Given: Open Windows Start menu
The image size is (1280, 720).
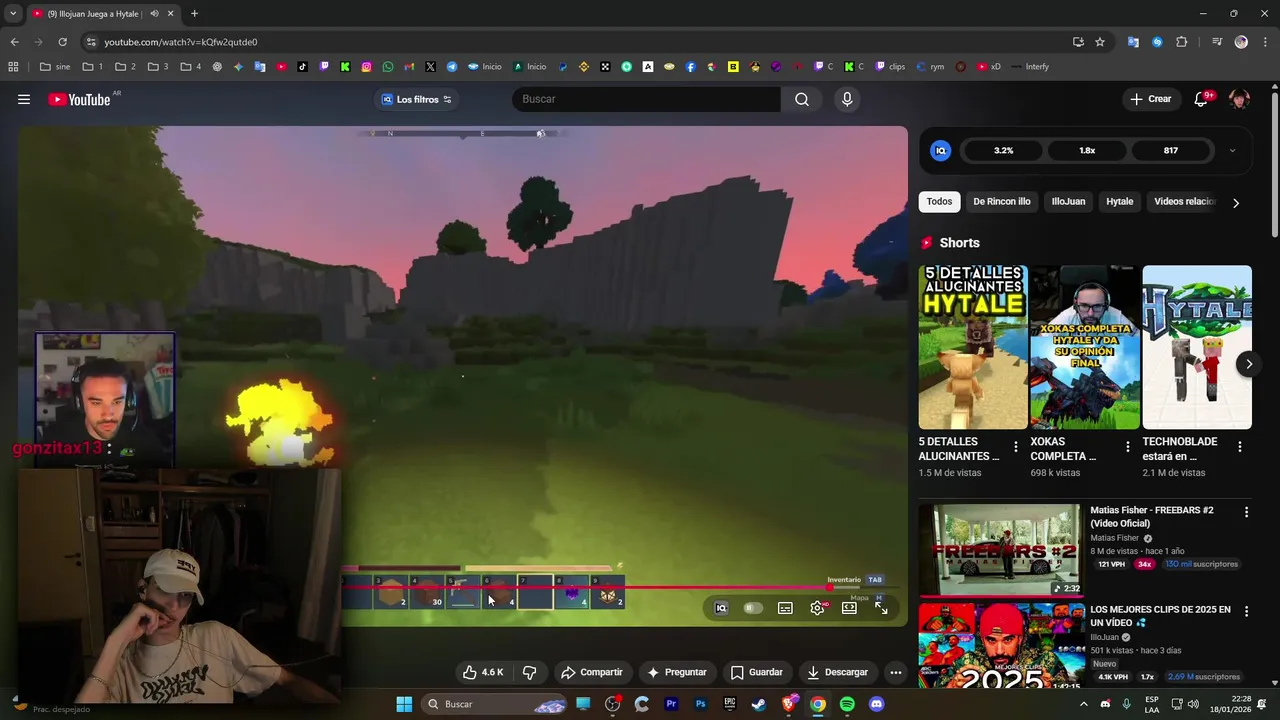Looking at the screenshot, I should (404, 704).
